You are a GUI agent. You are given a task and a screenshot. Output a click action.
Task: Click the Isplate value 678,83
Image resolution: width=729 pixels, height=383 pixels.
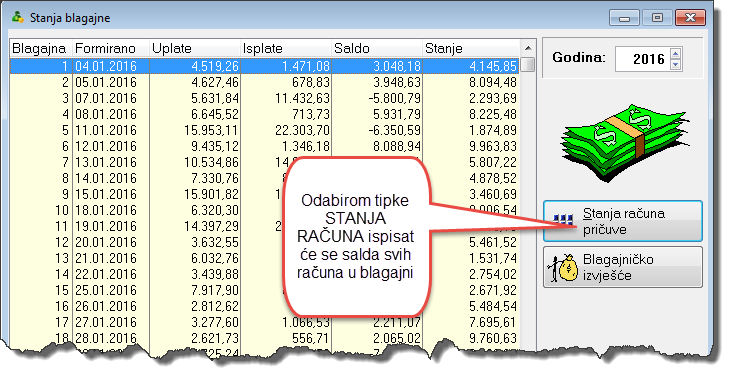tap(311, 82)
